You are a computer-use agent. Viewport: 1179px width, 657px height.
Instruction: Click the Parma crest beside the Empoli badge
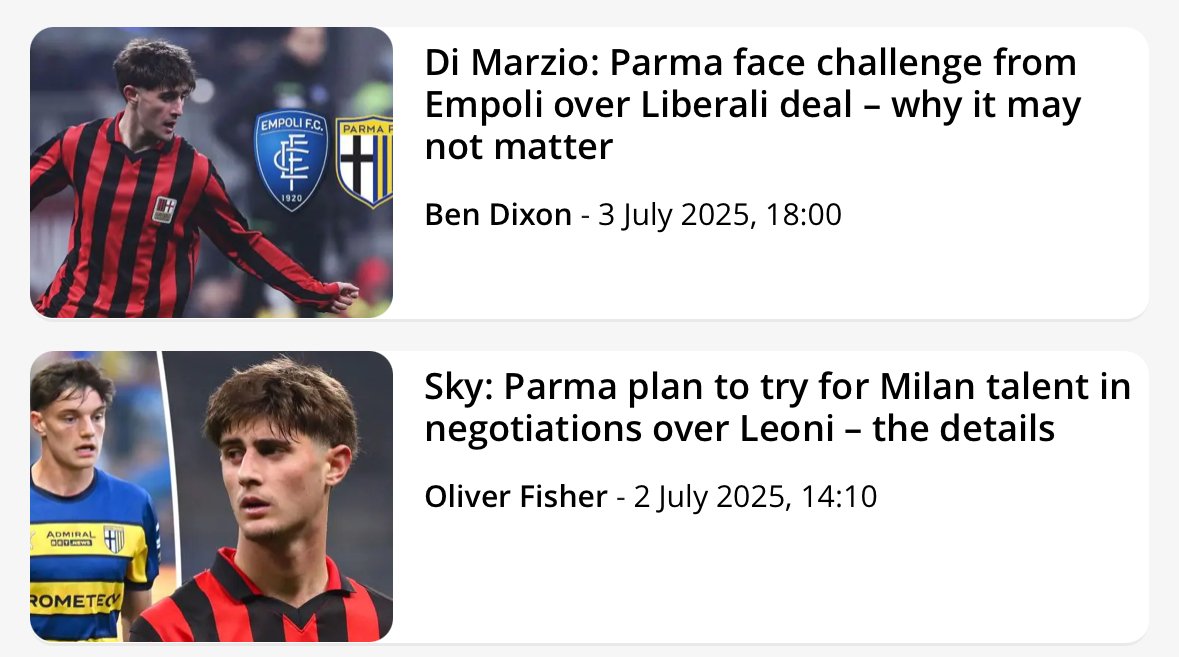click(x=365, y=161)
